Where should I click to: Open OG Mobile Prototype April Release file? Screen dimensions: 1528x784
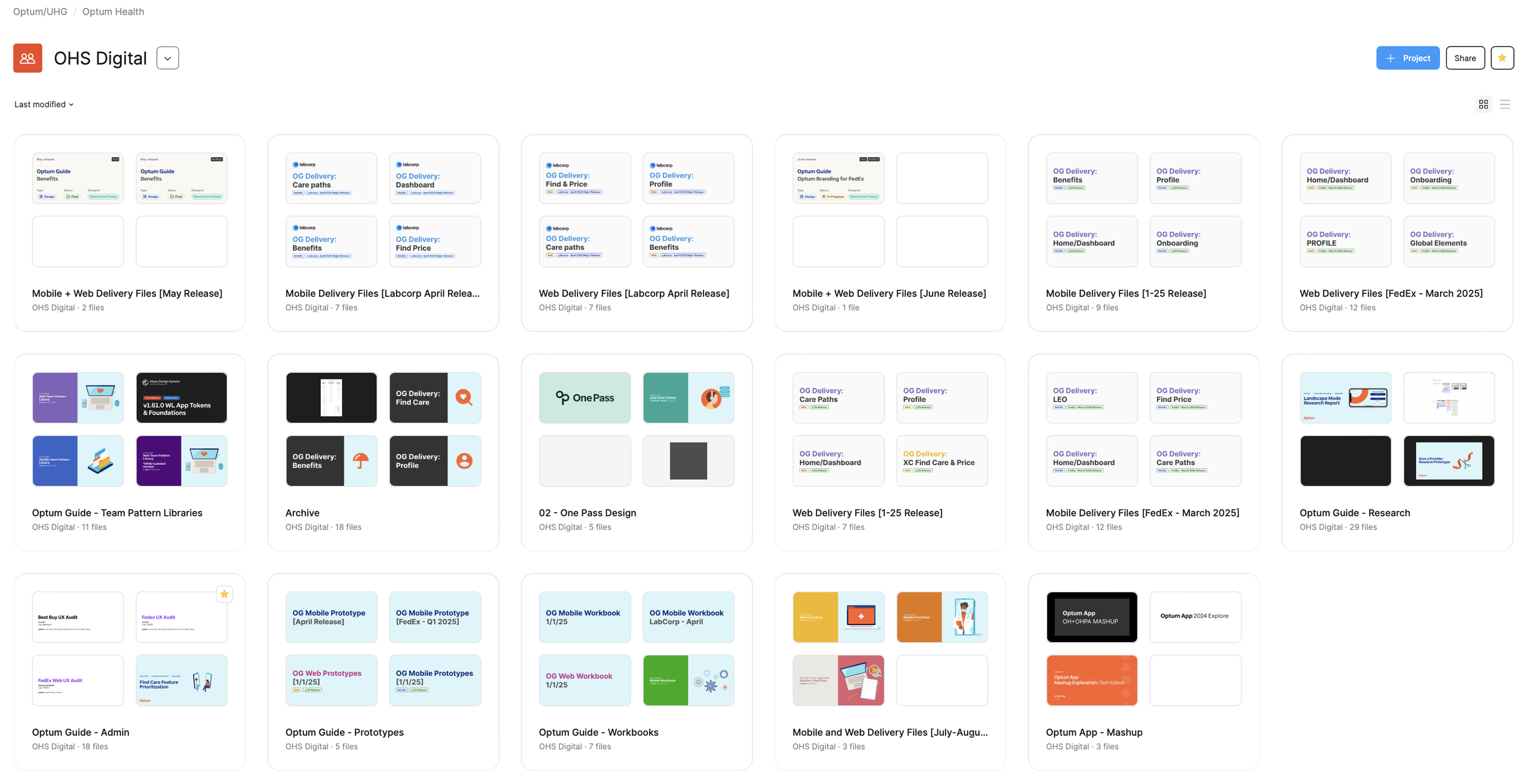pyautogui.click(x=331, y=617)
